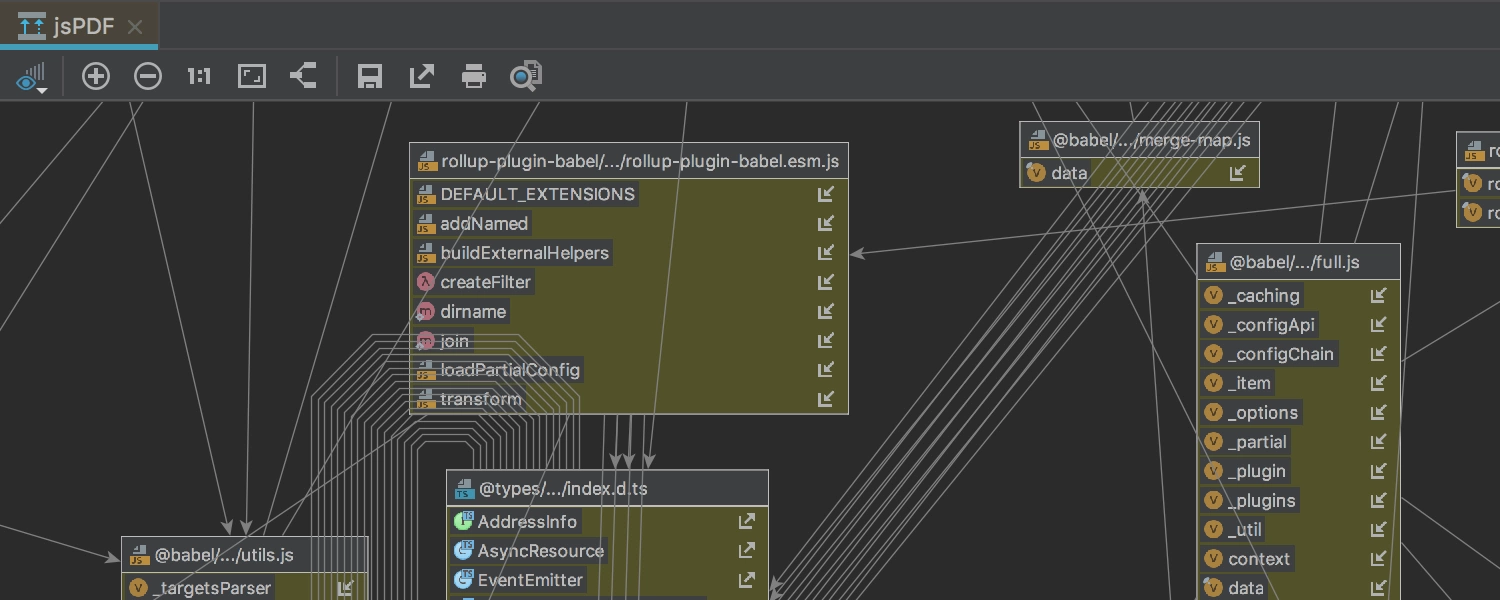Export diagram to file icon

[x=422, y=76]
